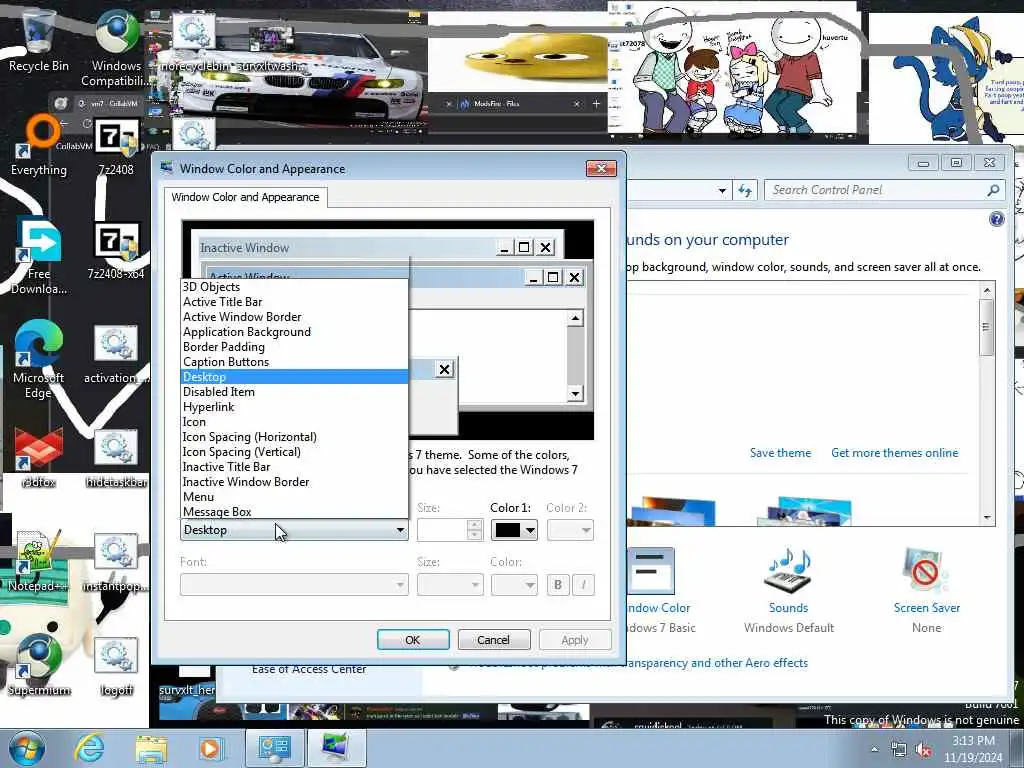
Task: Click OK in appearance dialog
Action: coord(413,640)
